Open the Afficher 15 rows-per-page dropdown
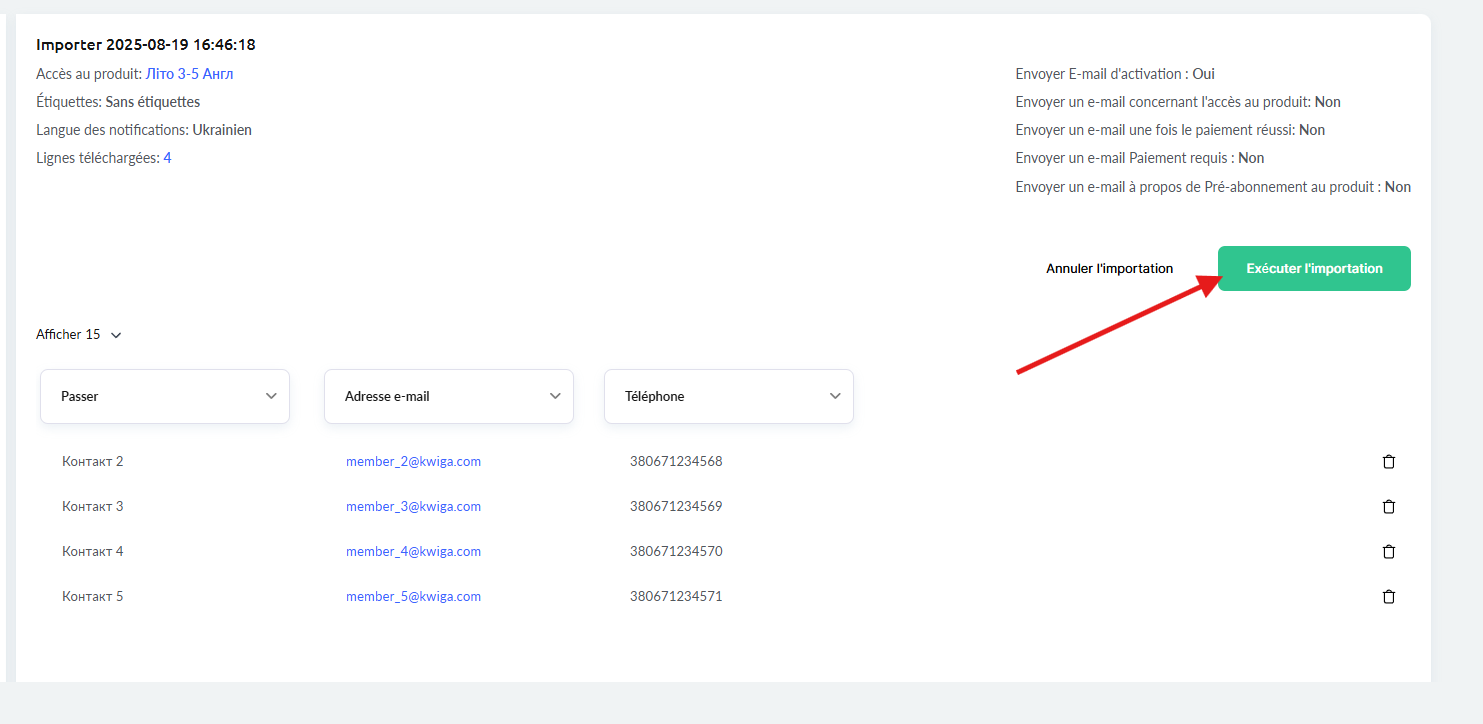 point(79,335)
